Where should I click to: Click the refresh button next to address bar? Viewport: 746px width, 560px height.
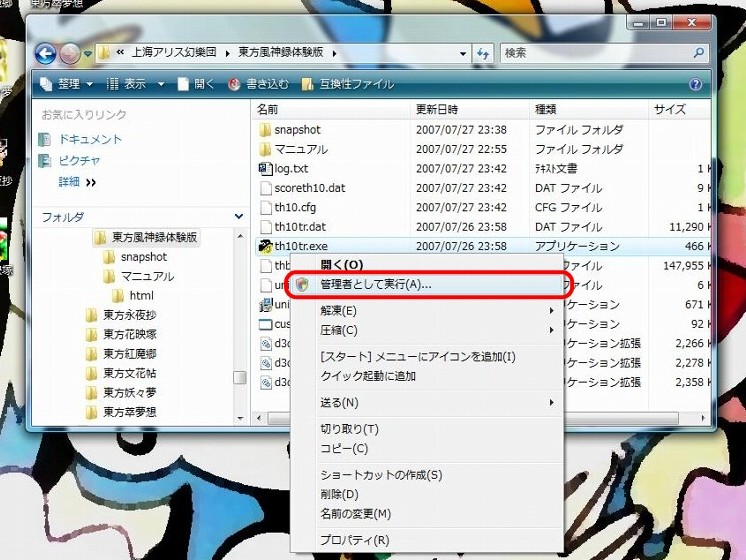[x=483, y=53]
